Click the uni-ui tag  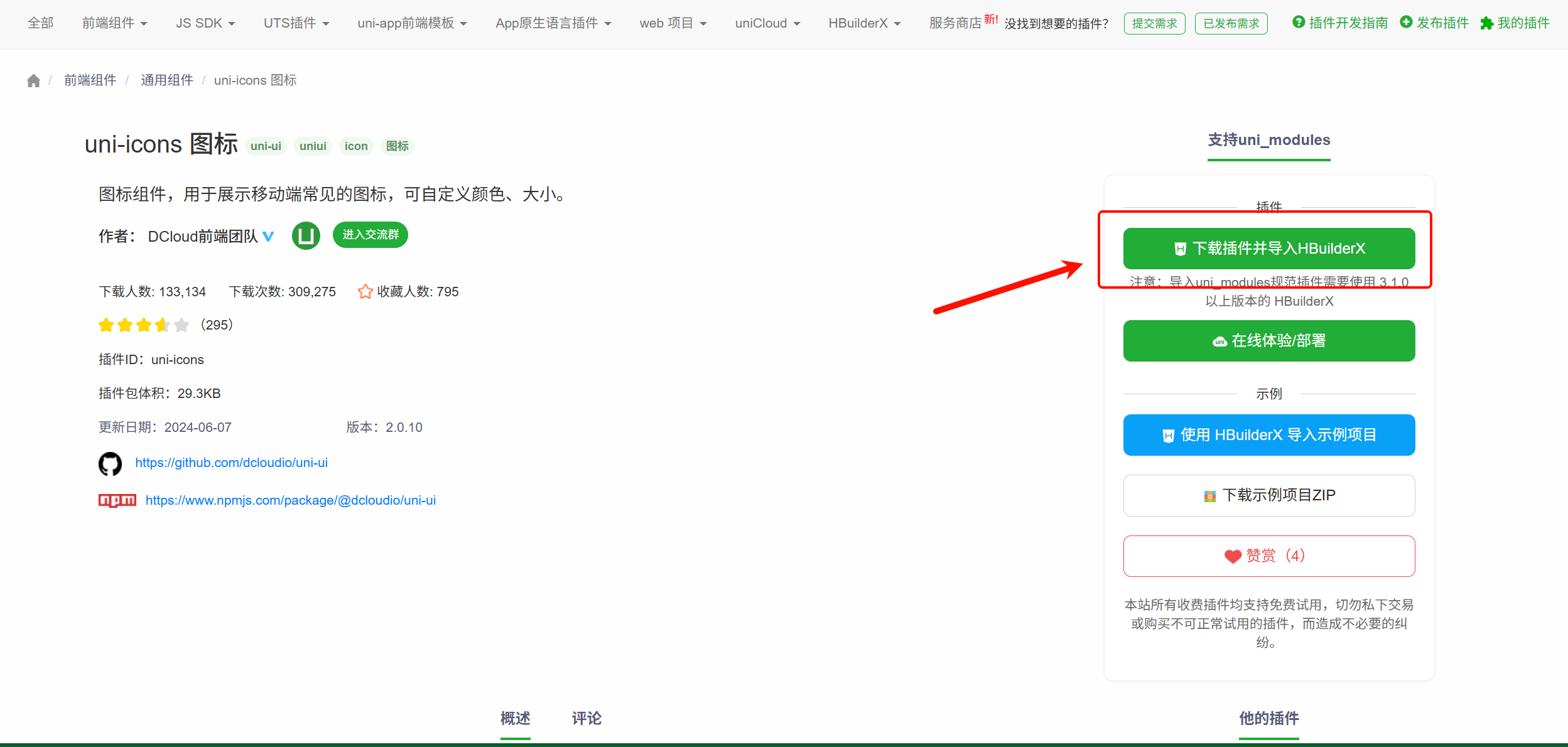click(x=266, y=146)
